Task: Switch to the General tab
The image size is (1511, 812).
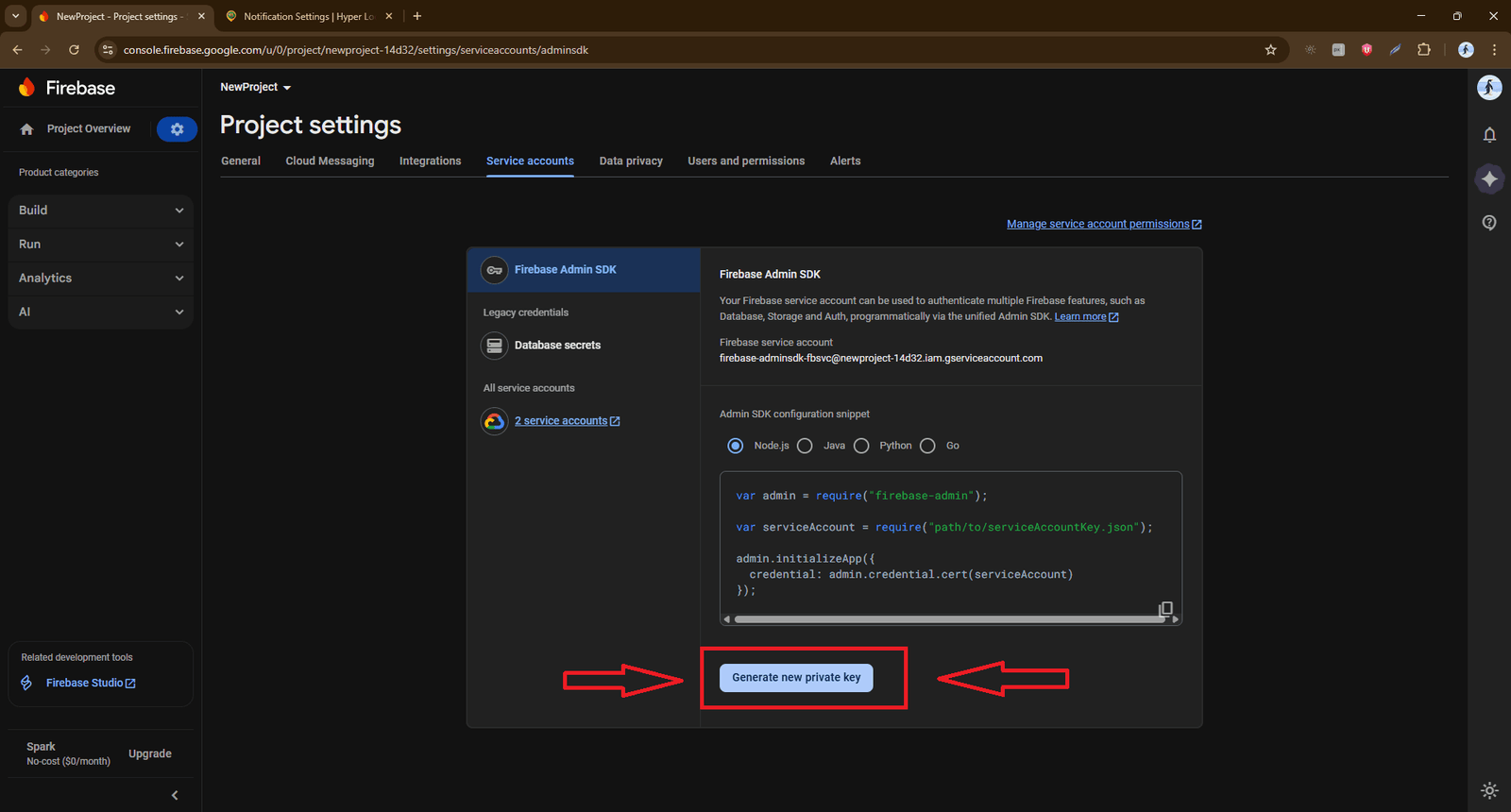Action: click(241, 161)
